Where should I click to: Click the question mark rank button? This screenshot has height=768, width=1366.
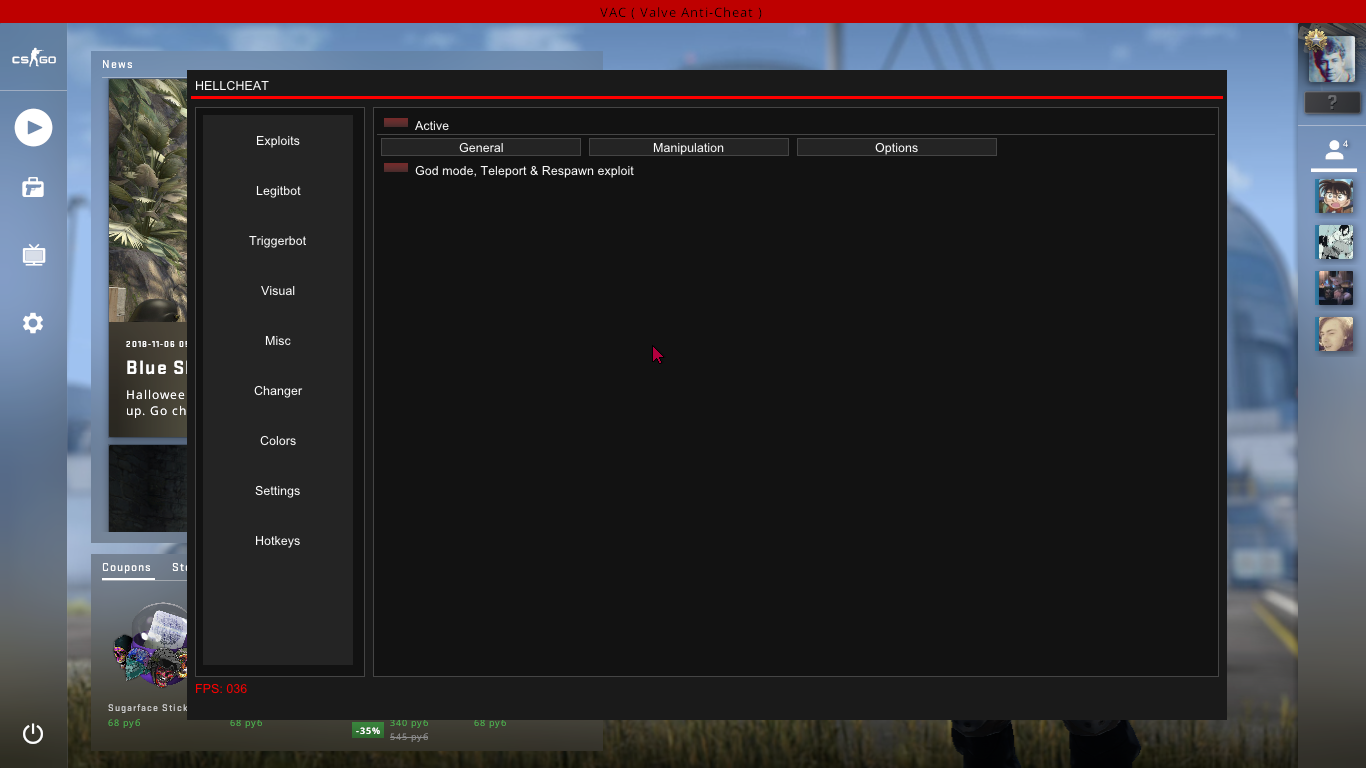click(1332, 102)
